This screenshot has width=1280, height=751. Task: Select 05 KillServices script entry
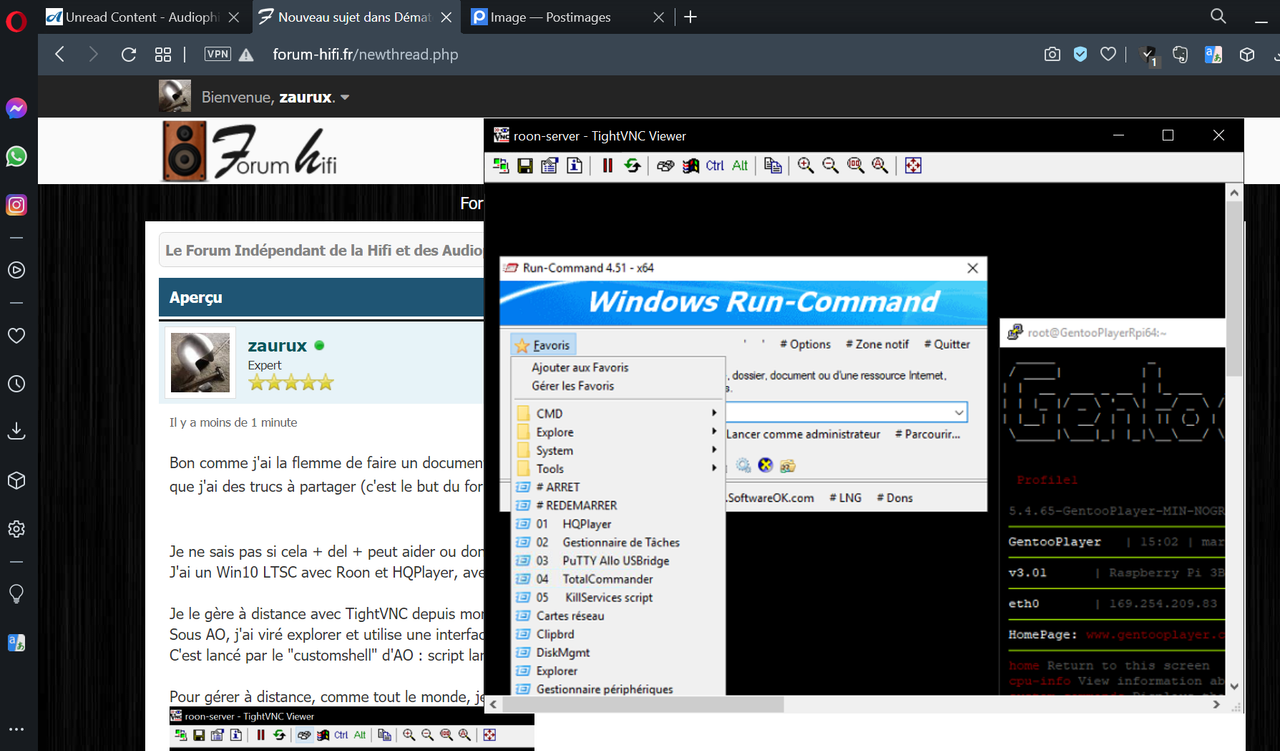click(617, 597)
